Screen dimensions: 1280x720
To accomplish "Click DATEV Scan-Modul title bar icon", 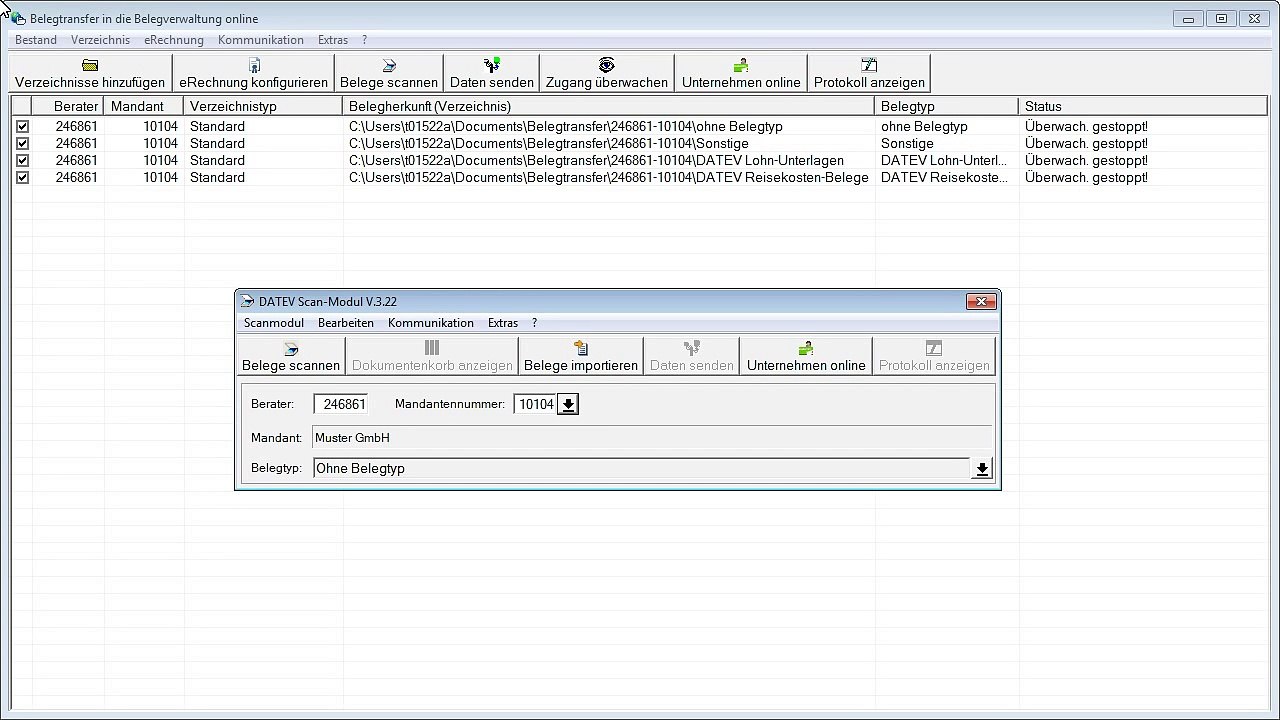I will [x=248, y=301].
